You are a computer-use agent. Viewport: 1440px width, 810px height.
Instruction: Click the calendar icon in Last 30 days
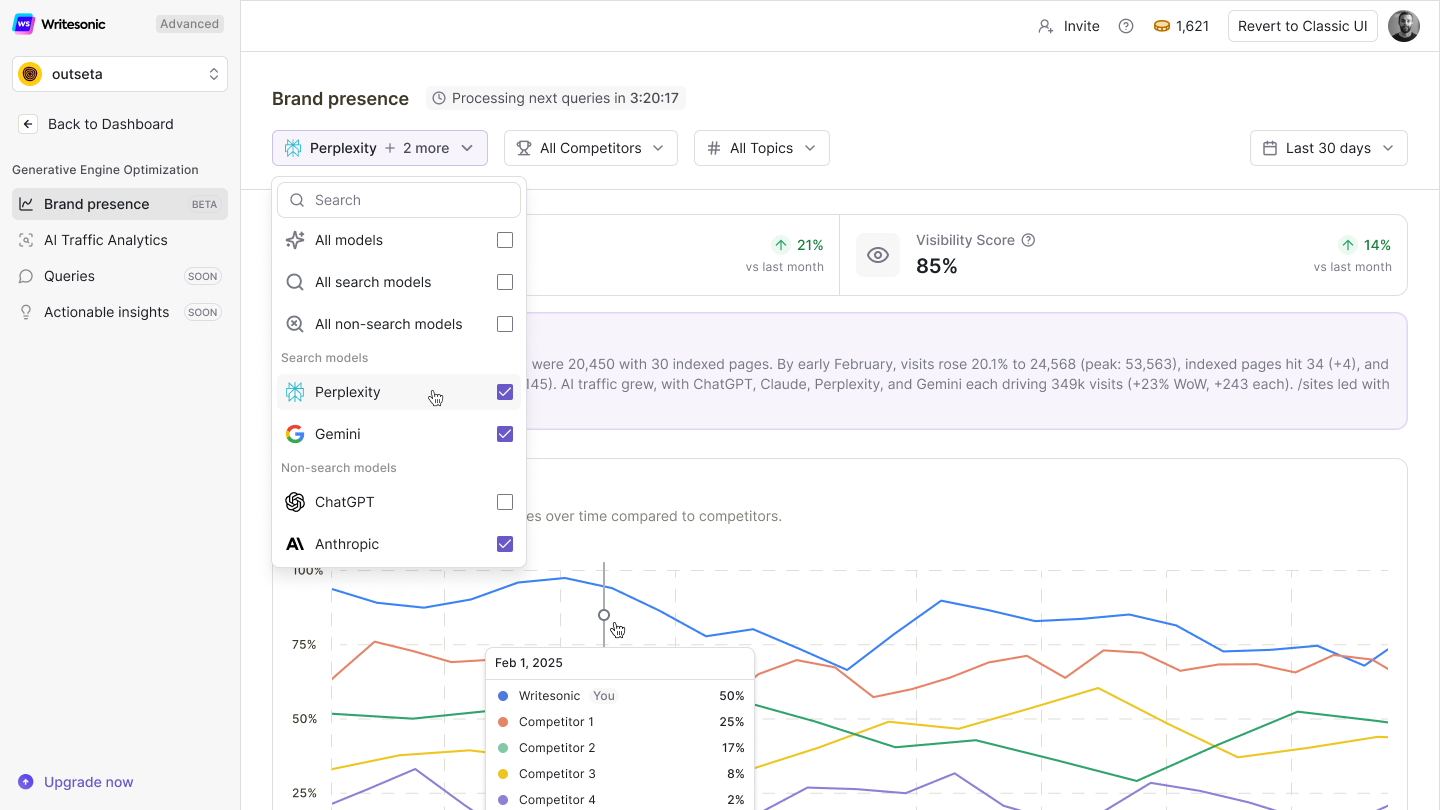tap(1270, 148)
